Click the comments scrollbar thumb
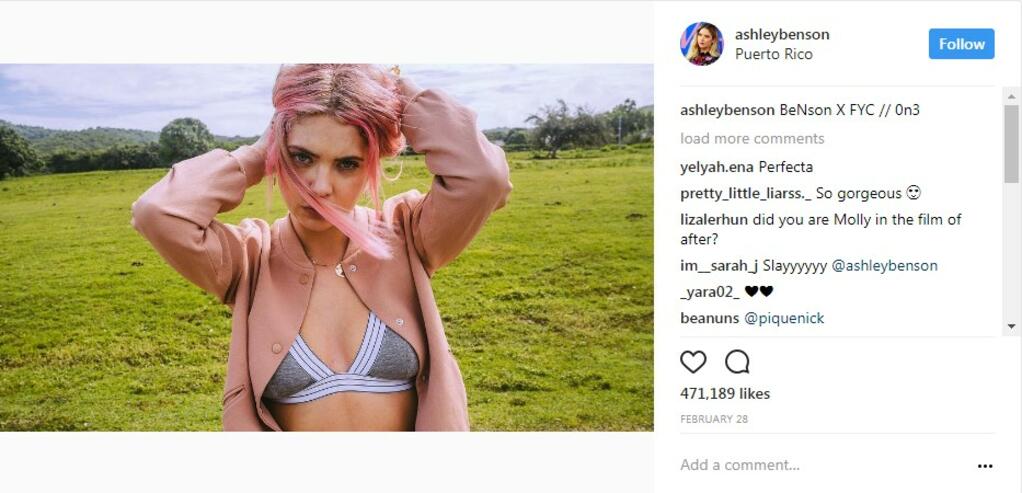The height and width of the screenshot is (493, 1022). [1011, 143]
